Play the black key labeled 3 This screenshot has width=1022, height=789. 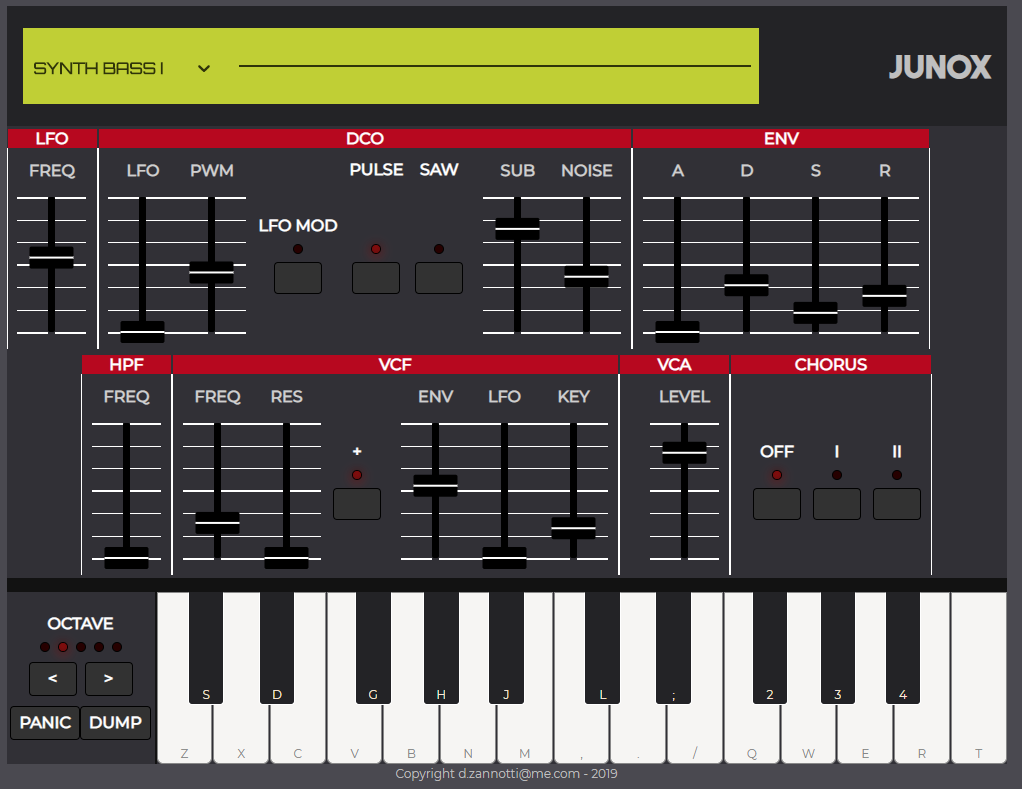[x=838, y=648]
